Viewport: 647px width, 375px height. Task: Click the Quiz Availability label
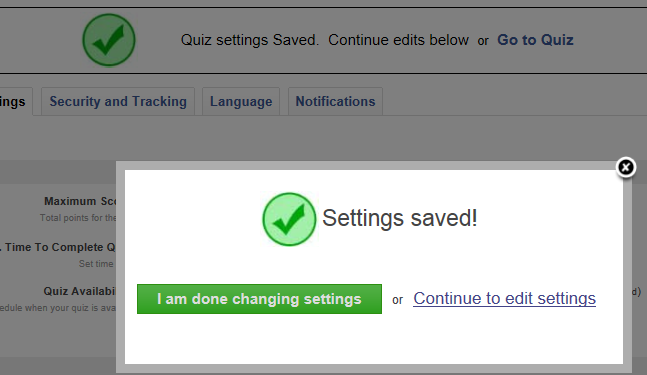[x=80, y=291]
